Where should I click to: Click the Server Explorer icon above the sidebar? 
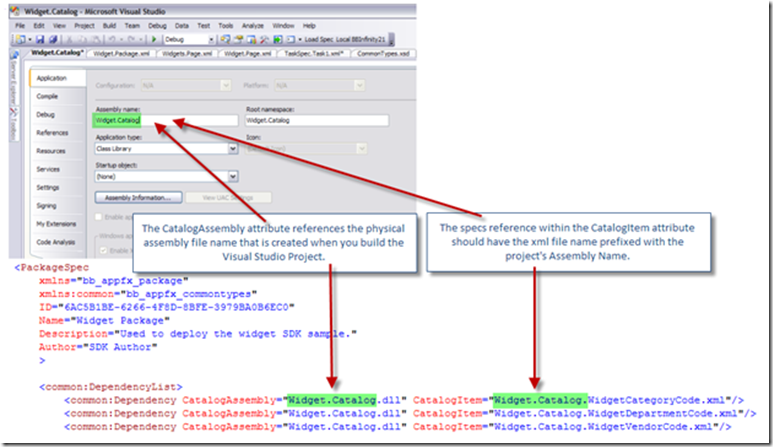coord(14,54)
